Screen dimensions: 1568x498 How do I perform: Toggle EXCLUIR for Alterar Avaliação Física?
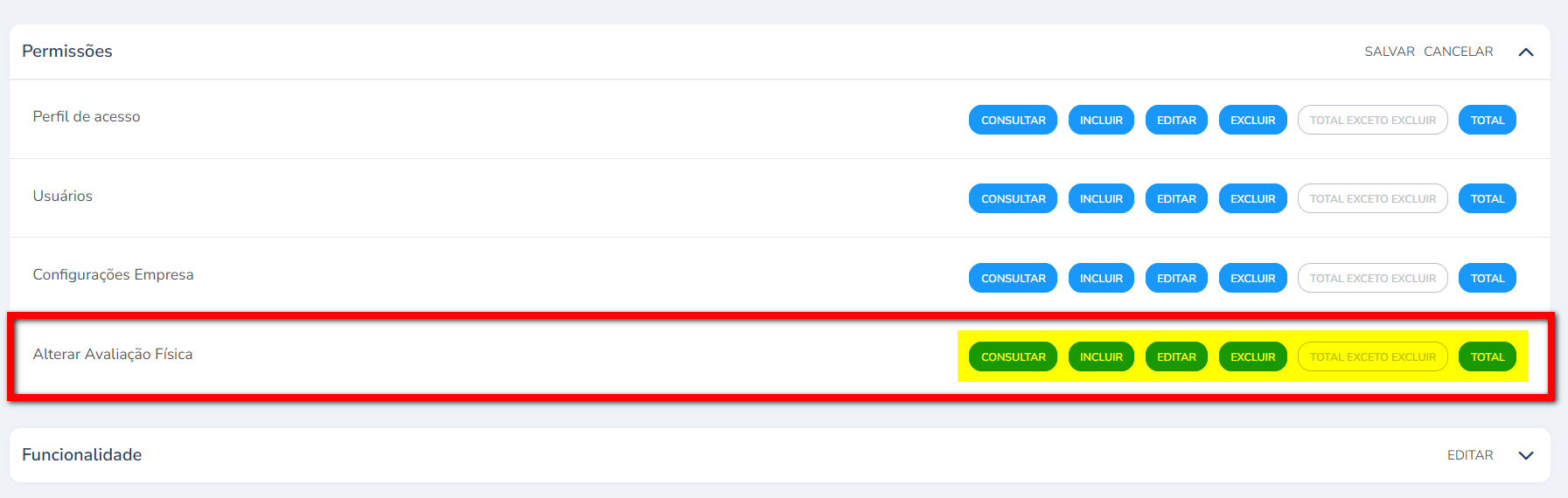coord(1252,357)
